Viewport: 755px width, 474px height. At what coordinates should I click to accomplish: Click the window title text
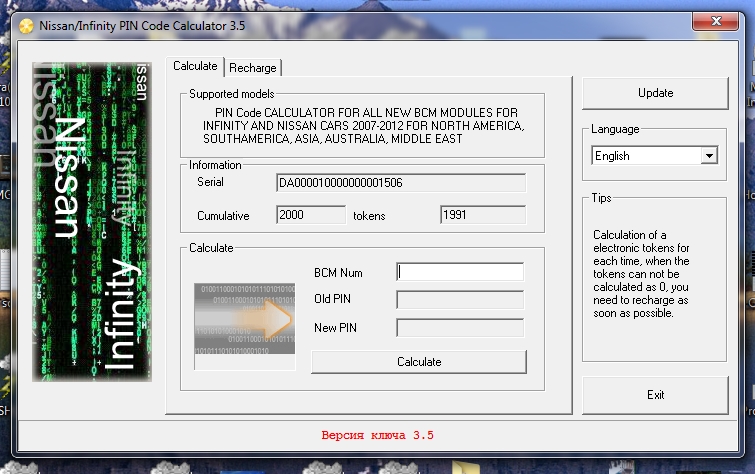pyautogui.click(x=142, y=26)
